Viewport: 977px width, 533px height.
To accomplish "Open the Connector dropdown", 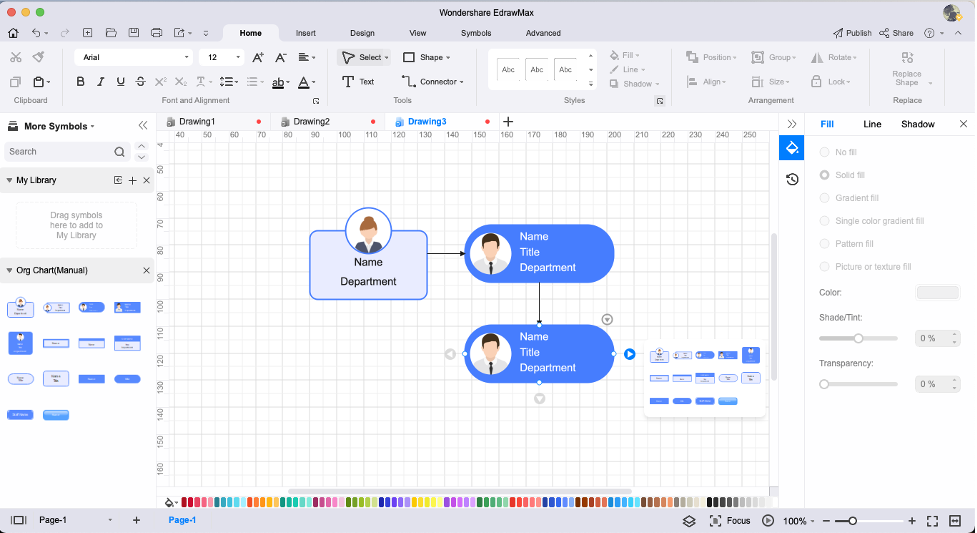I will [x=462, y=82].
